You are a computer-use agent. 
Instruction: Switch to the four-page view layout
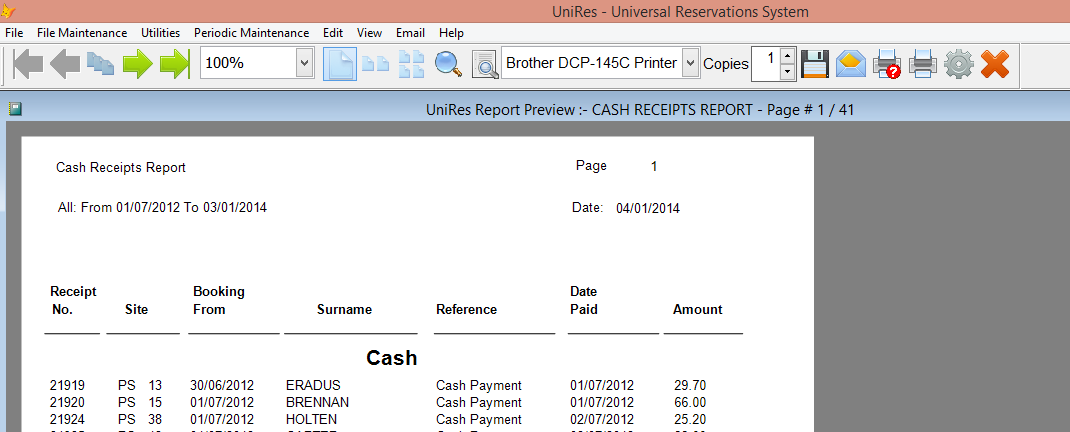411,64
